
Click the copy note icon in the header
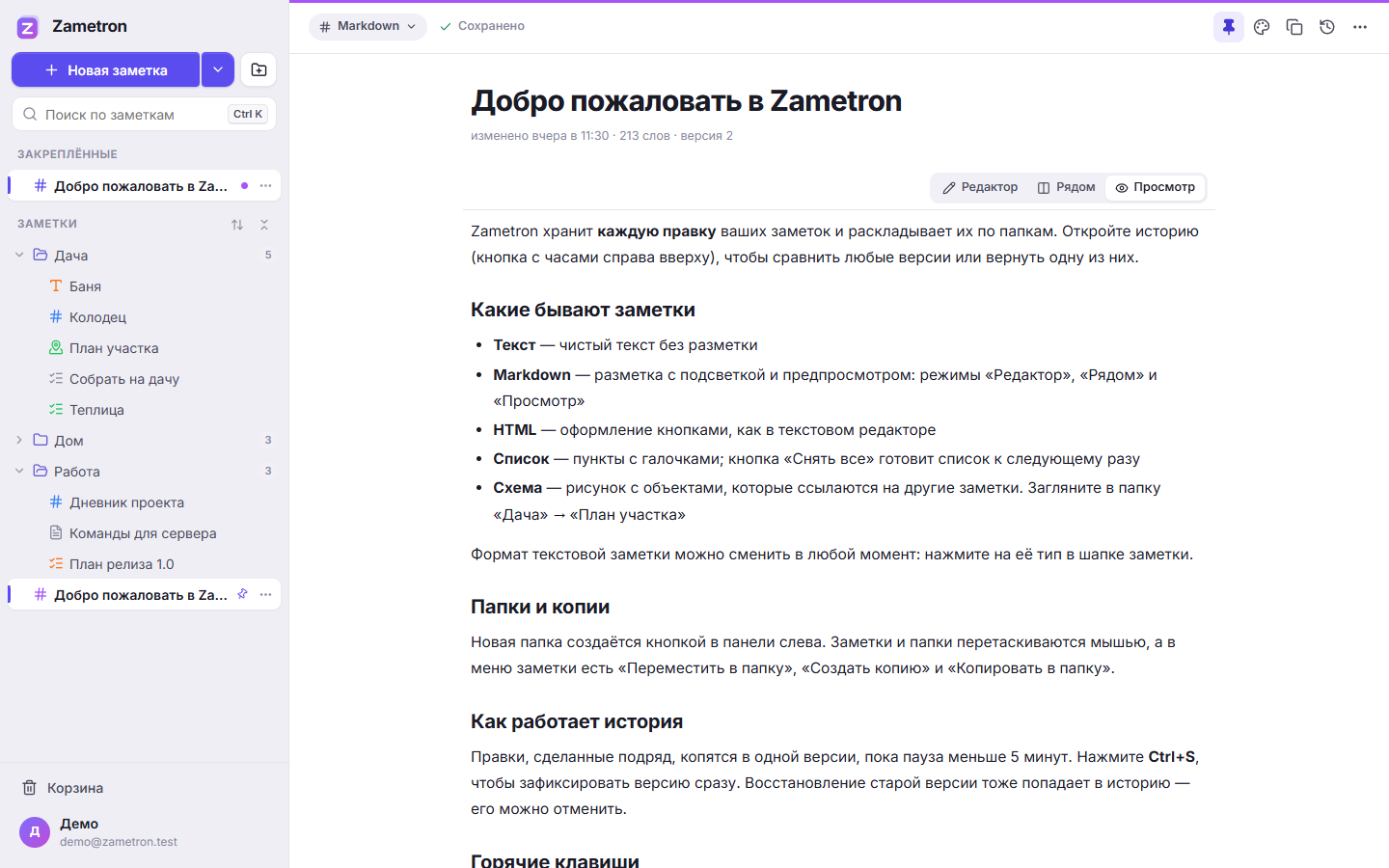(x=1294, y=27)
